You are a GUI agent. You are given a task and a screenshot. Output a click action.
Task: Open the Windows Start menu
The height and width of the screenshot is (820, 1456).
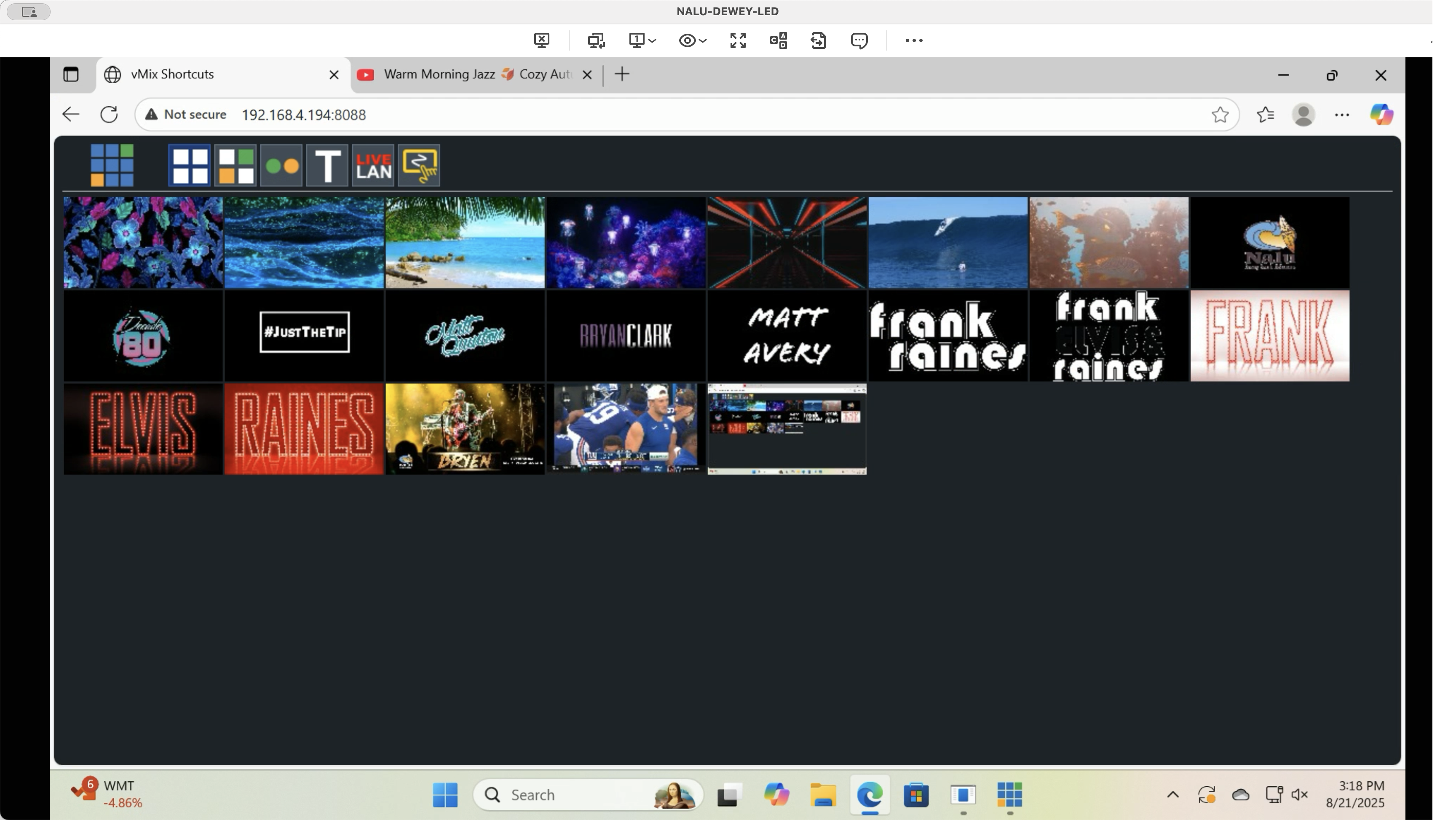point(445,795)
